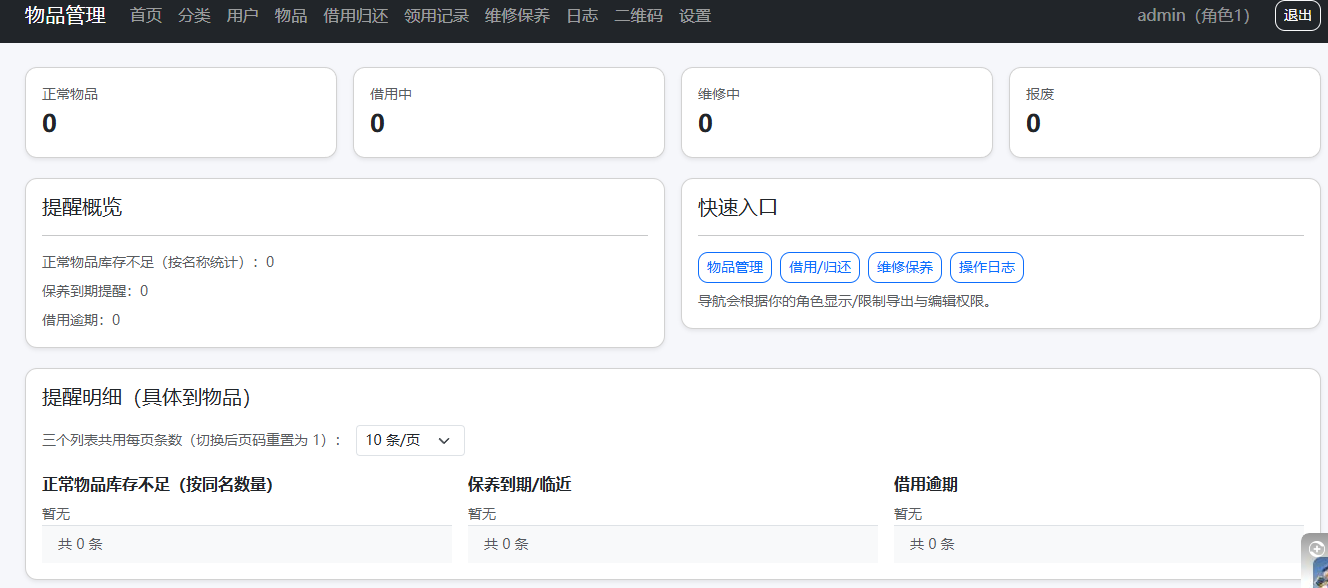Image resolution: width=1328 pixels, height=588 pixels.
Task: Open the 用户 menu item
Action: (242, 16)
